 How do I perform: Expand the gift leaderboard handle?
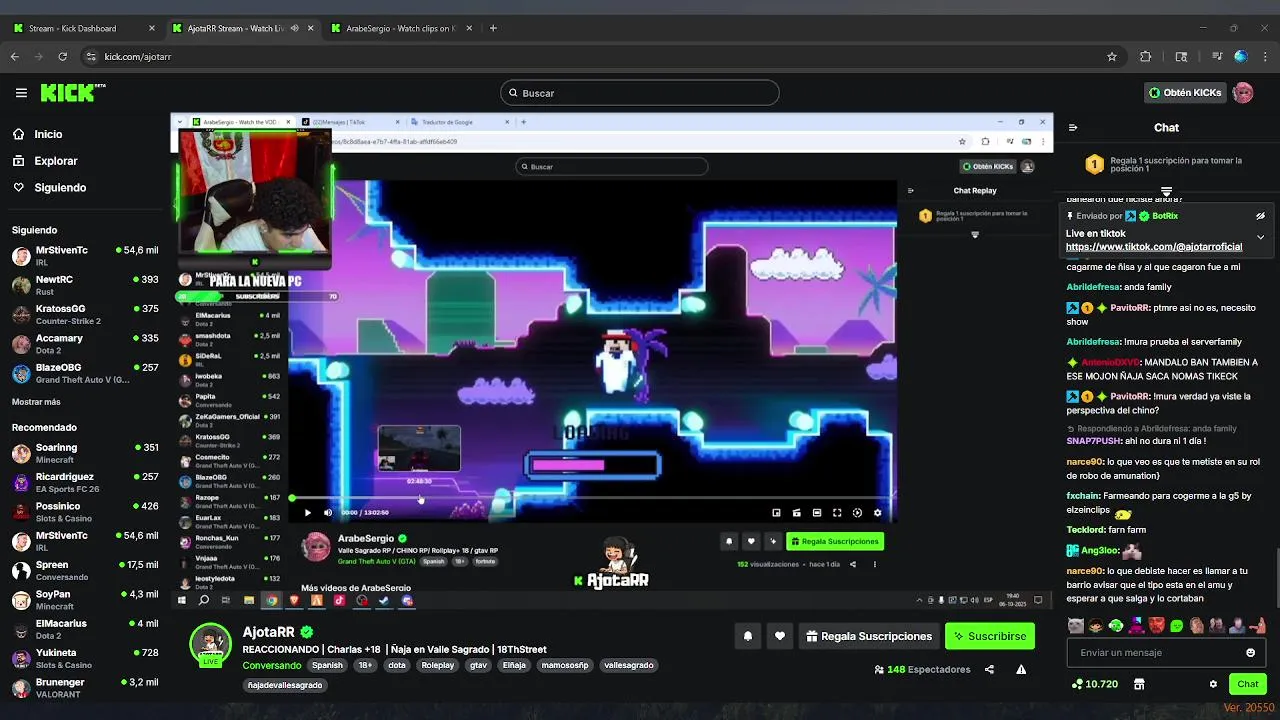pos(1166,191)
